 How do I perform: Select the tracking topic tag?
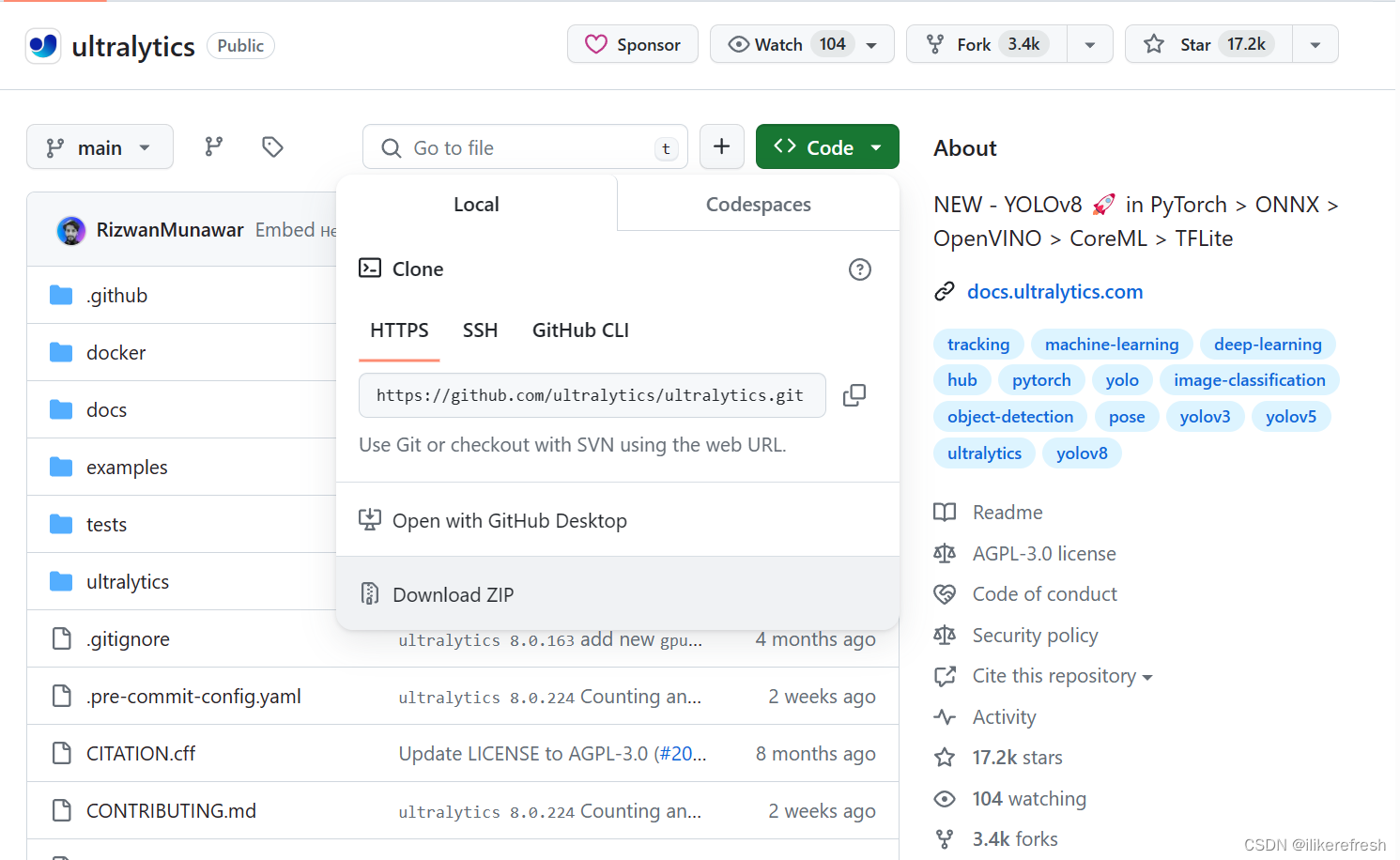click(978, 345)
